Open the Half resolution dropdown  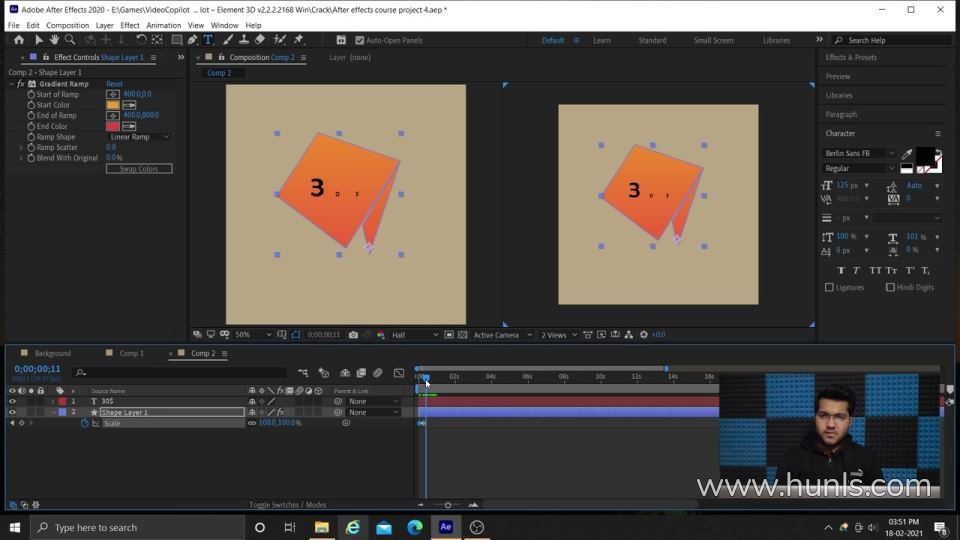pos(415,335)
